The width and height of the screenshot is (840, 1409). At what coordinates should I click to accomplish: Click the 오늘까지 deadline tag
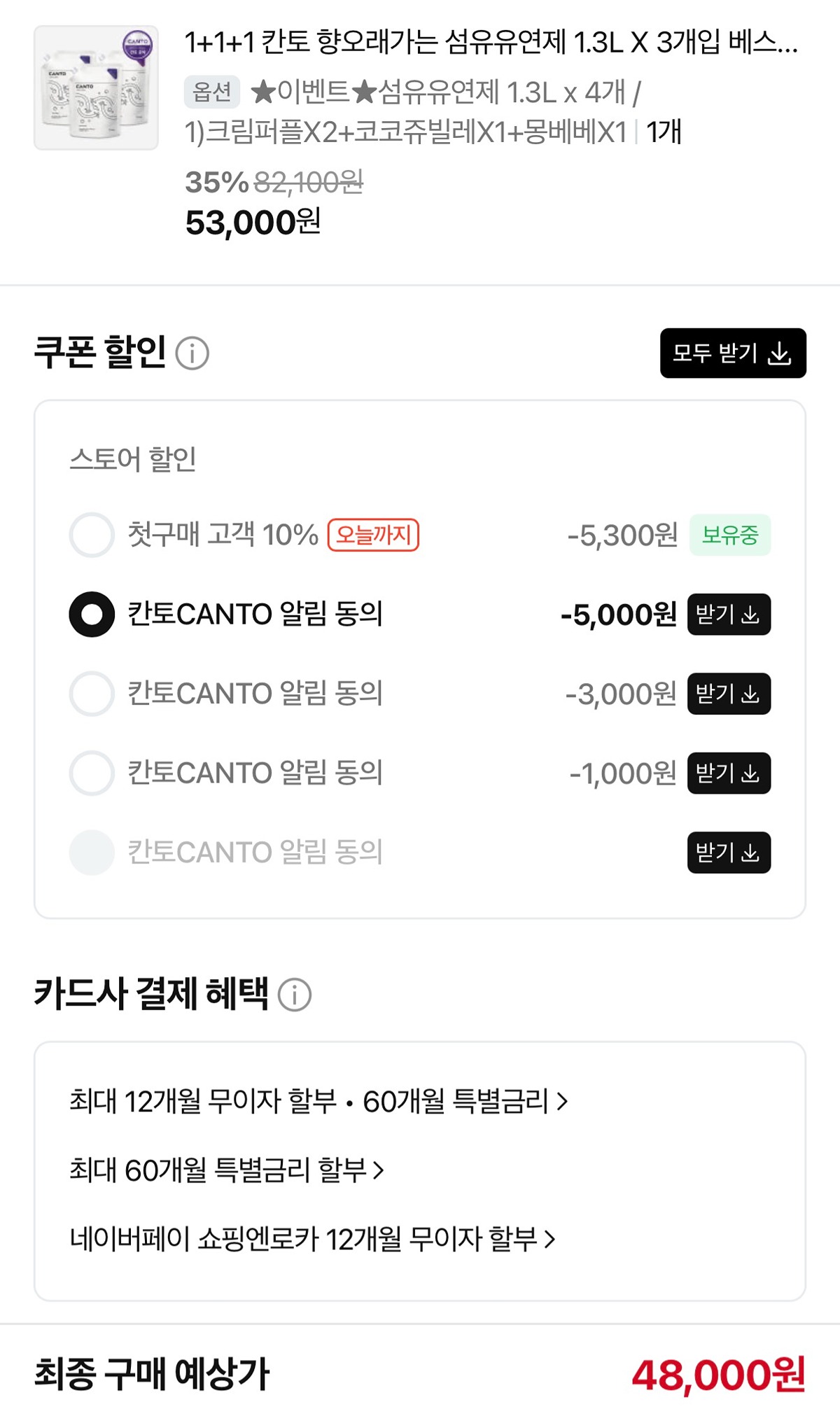(373, 535)
